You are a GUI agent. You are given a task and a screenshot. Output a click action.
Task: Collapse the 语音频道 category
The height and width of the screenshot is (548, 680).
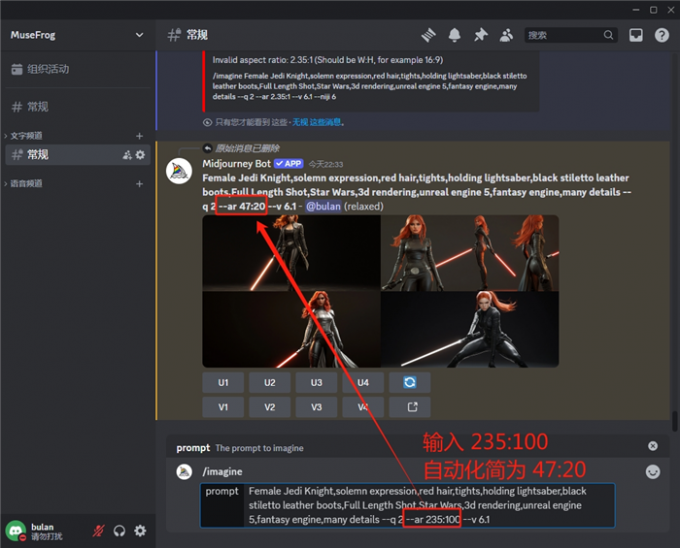tap(26, 183)
